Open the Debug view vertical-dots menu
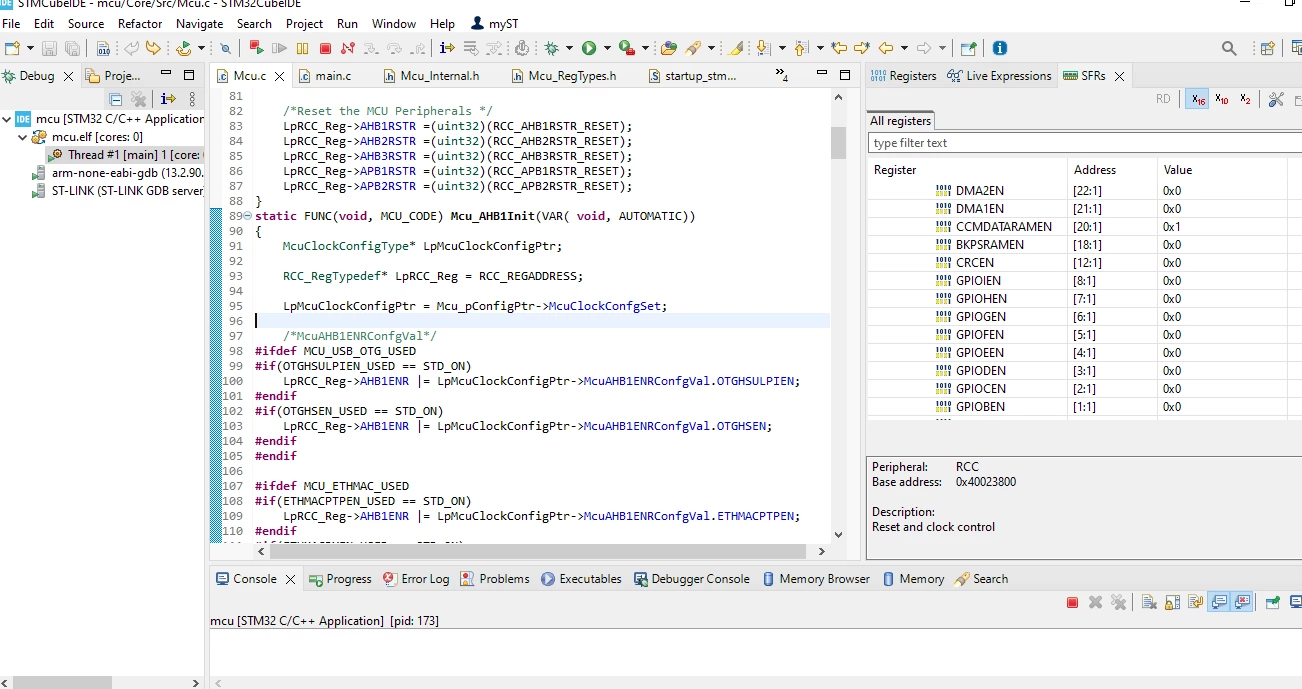The width and height of the screenshot is (1302, 689). (x=193, y=99)
